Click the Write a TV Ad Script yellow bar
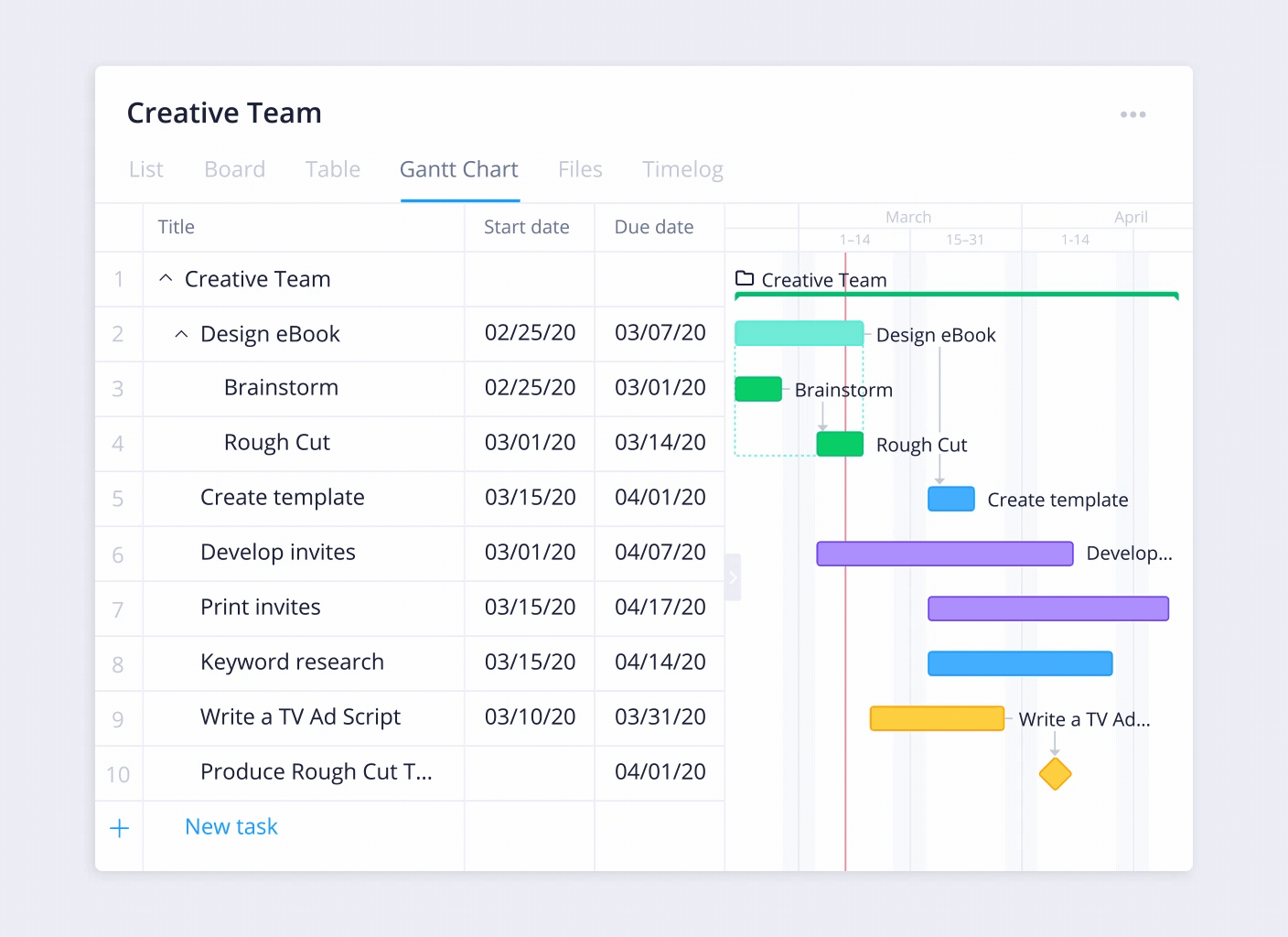1288x937 pixels. click(937, 718)
